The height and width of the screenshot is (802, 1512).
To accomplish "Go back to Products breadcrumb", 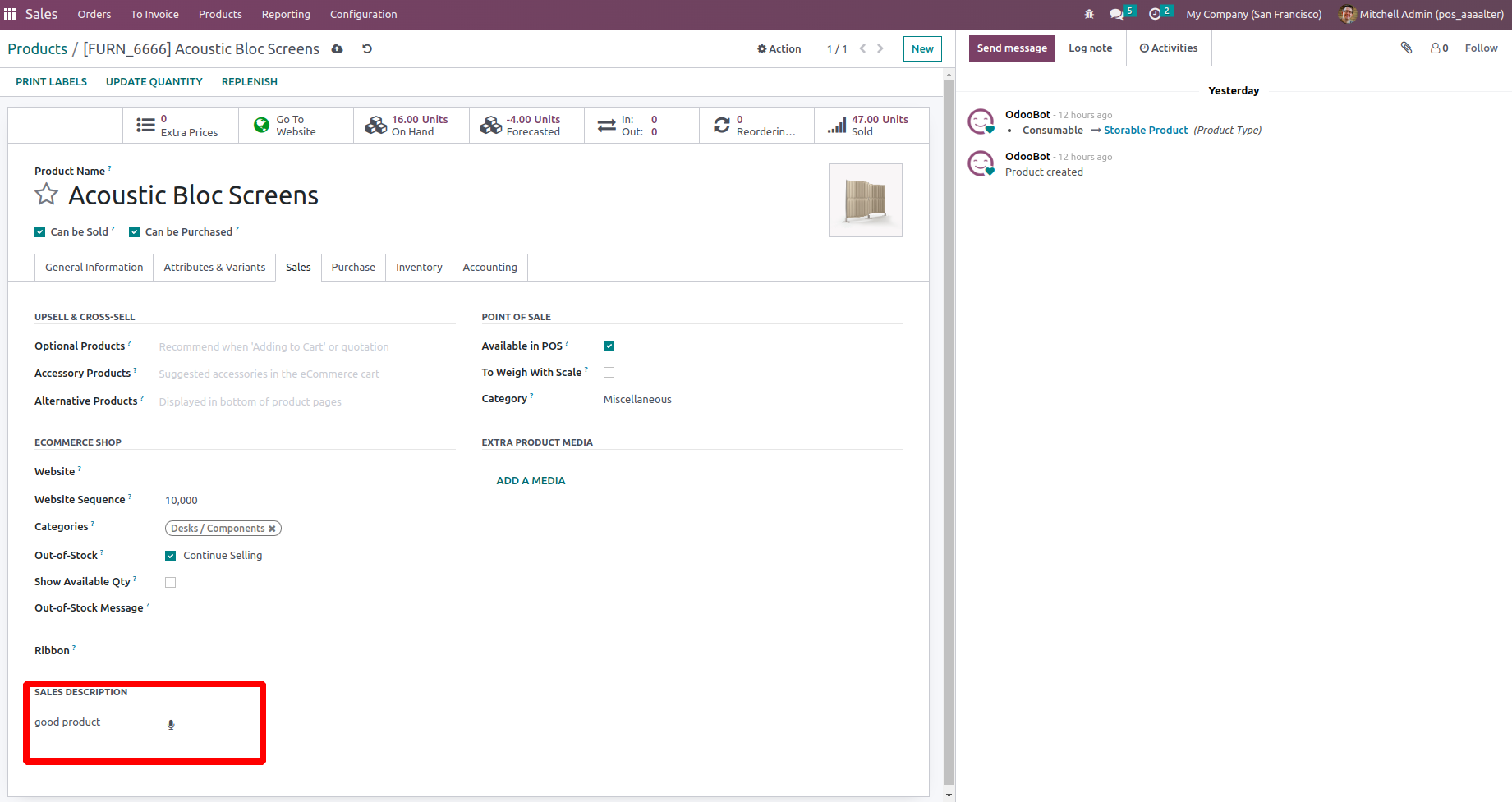I will (38, 48).
